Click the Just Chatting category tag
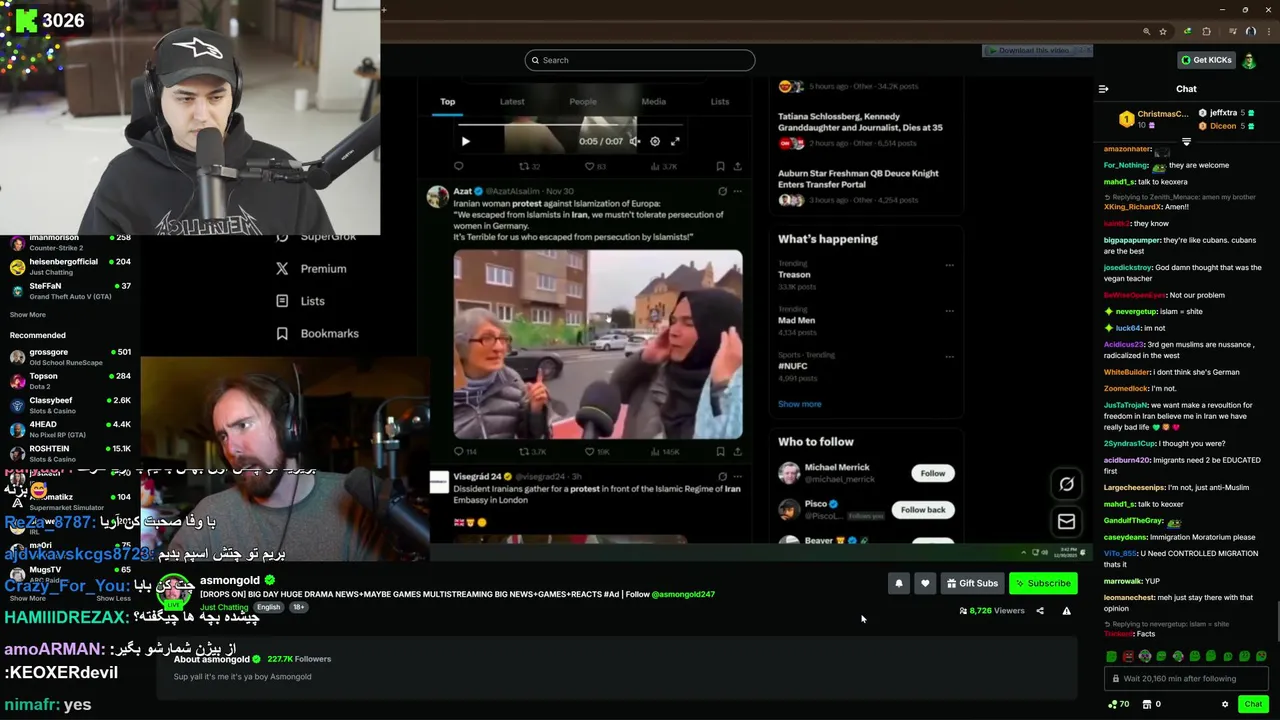The height and width of the screenshot is (720, 1280). coord(224,607)
